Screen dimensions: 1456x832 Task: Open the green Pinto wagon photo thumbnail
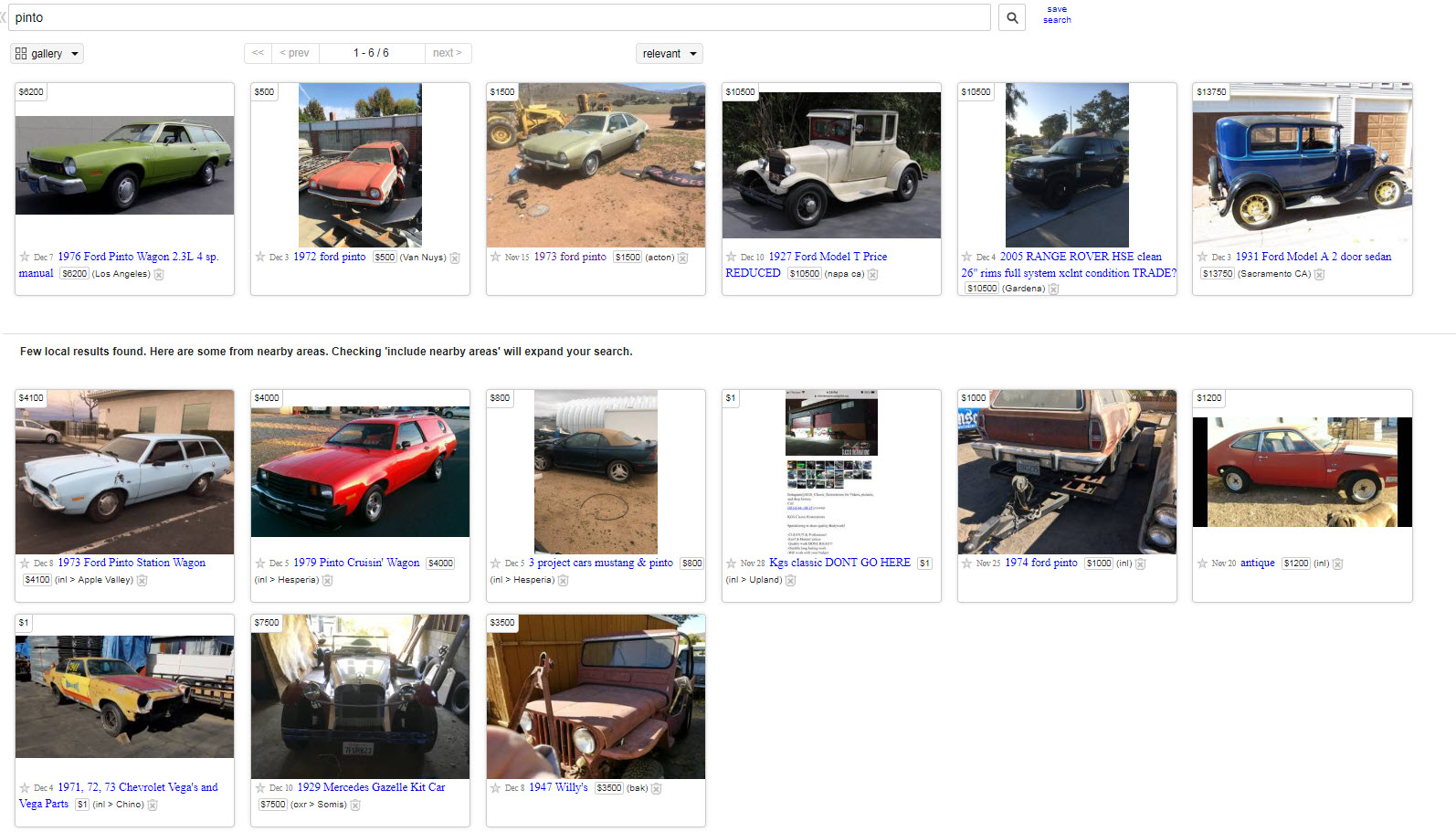[x=124, y=165]
